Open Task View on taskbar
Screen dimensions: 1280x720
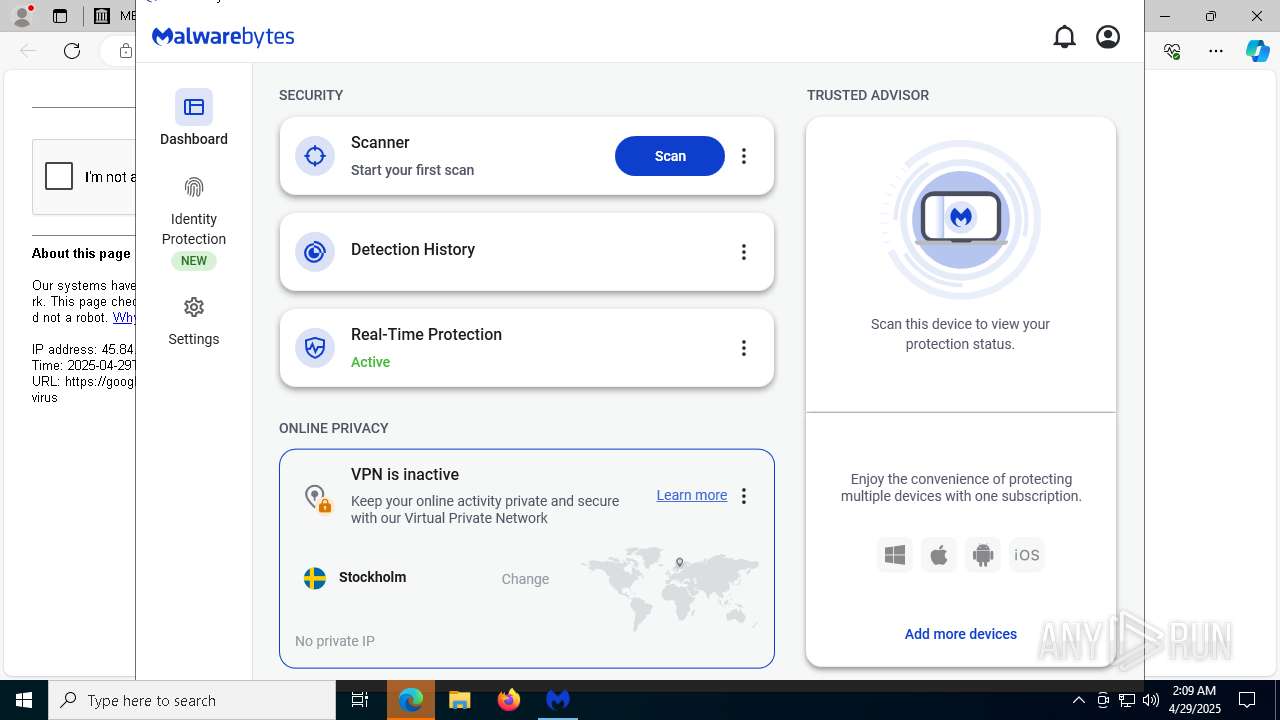(360, 700)
